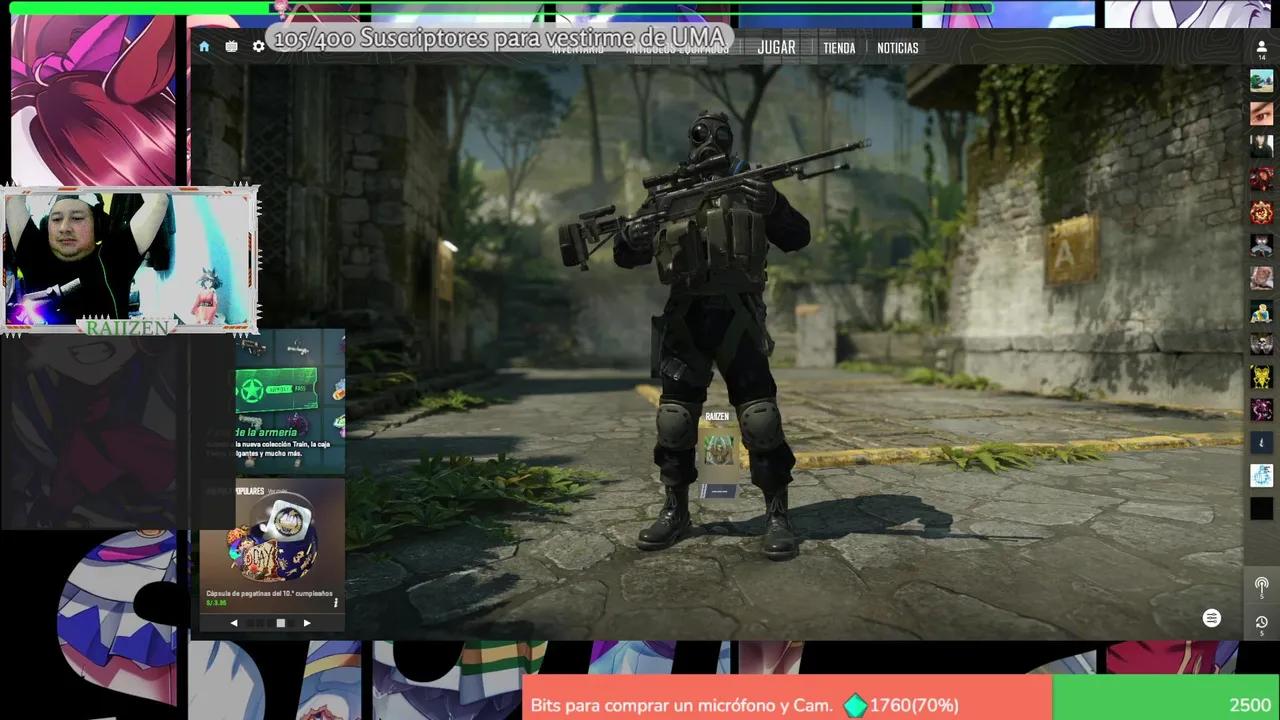This screenshot has height=720, width=1280.
Task: Click the info icon on the sticker capsule
Action: [x=334, y=603]
